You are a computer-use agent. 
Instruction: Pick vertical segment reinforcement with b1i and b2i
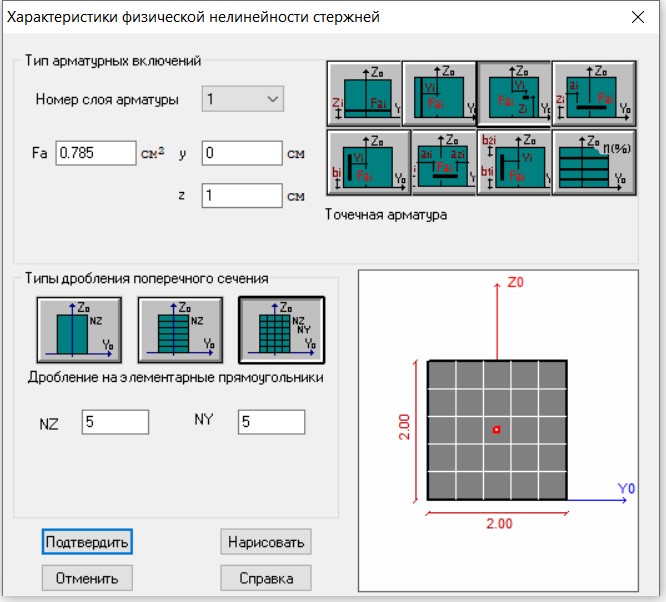514,164
